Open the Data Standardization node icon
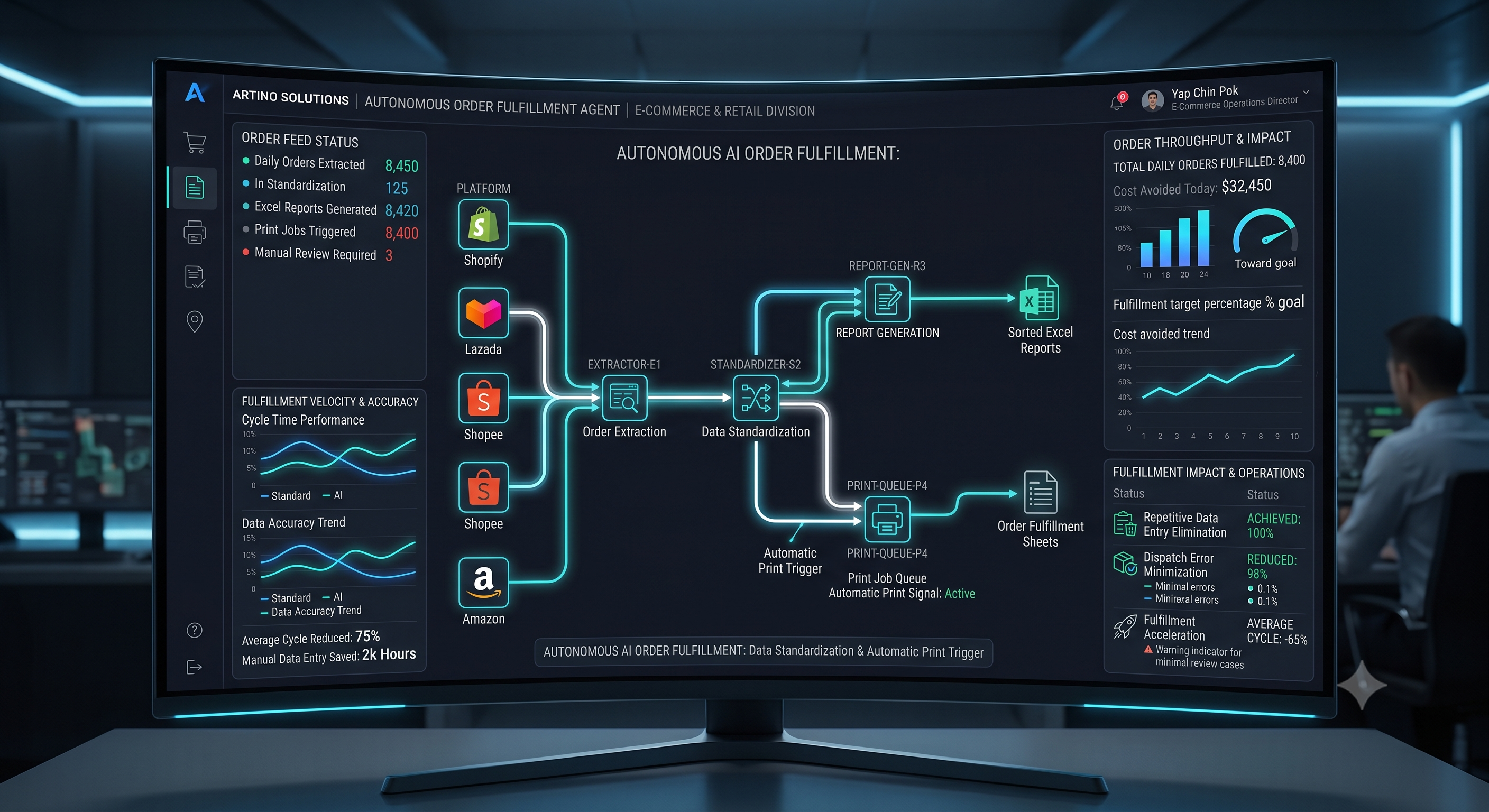Screen dimensions: 1489x812 point(756,398)
